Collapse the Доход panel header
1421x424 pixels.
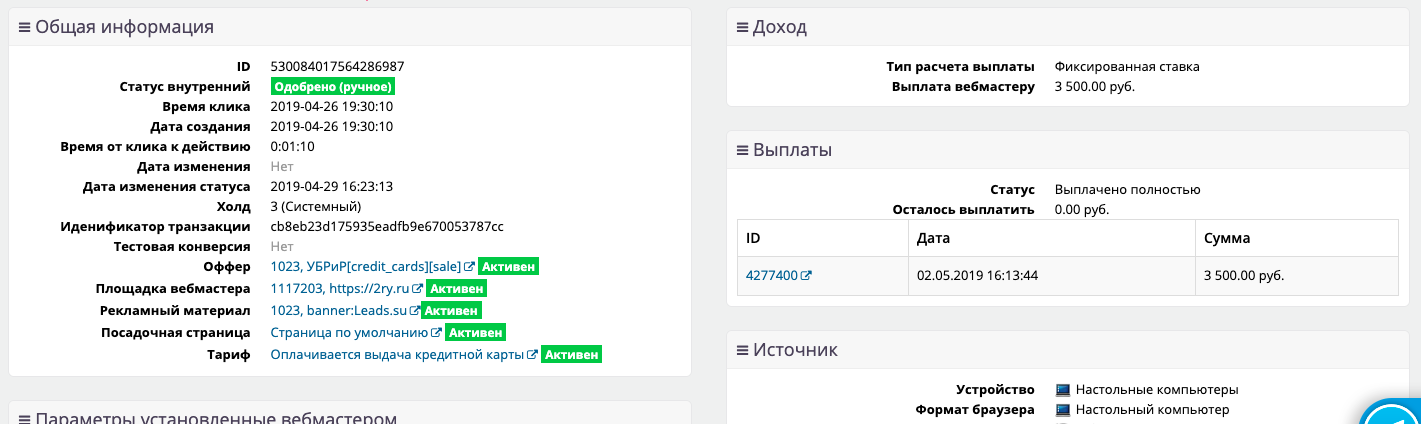(772, 27)
